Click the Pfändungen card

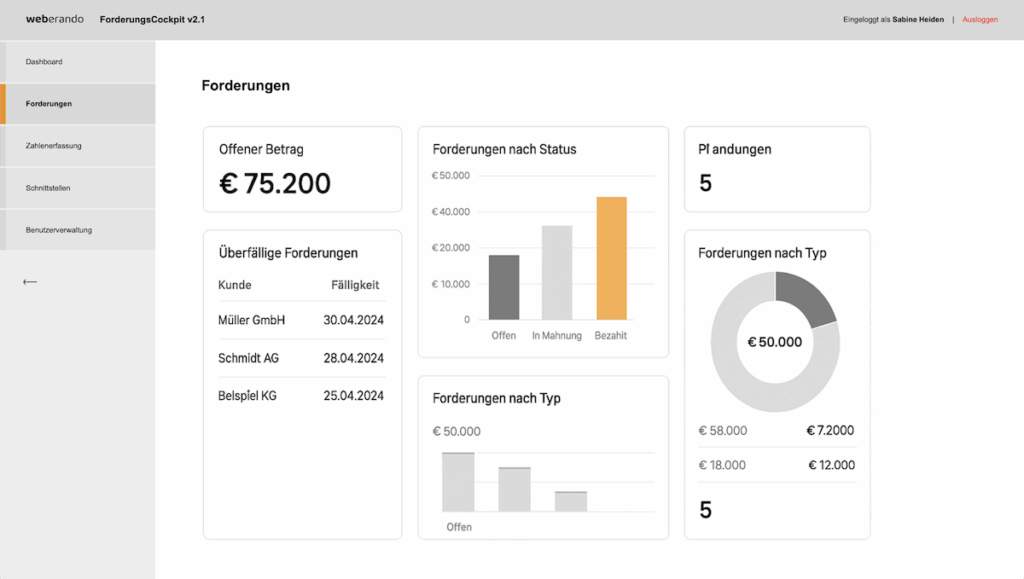pyautogui.click(x=776, y=169)
